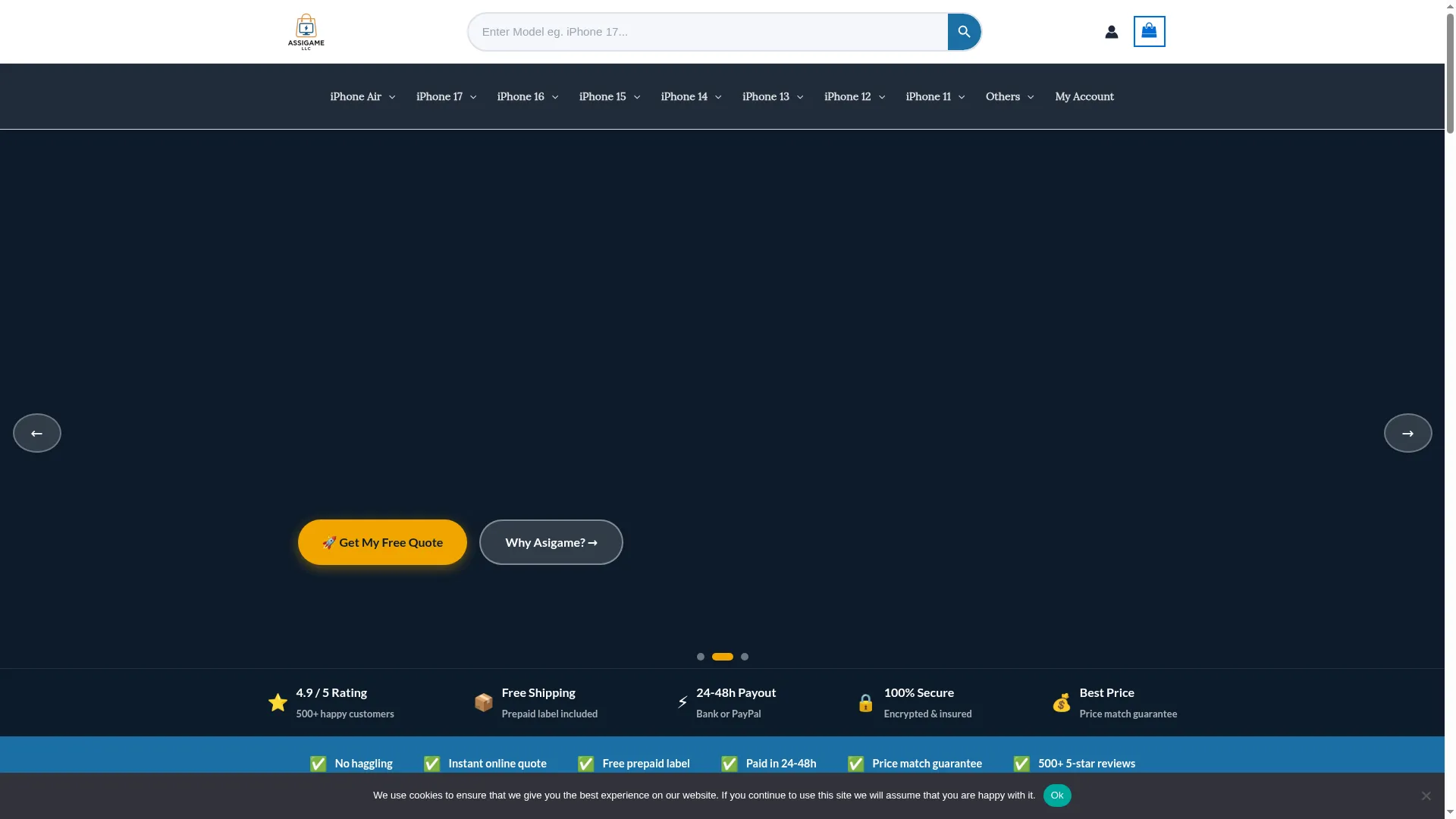
Task: Click the star icon beside 4.9 / 5 Rating
Action: pos(278,703)
